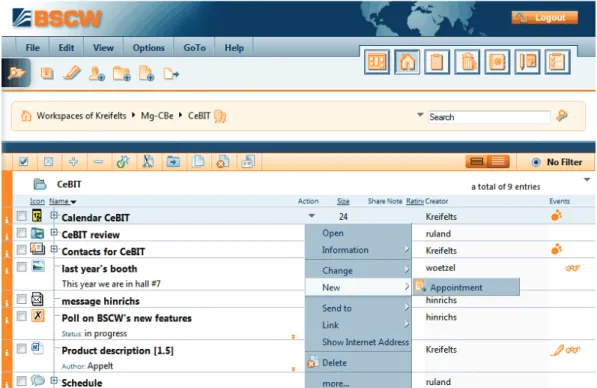The image size is (597, 388).
Task: Click the expand all plus icon
Action: click(x=73, y=162)
